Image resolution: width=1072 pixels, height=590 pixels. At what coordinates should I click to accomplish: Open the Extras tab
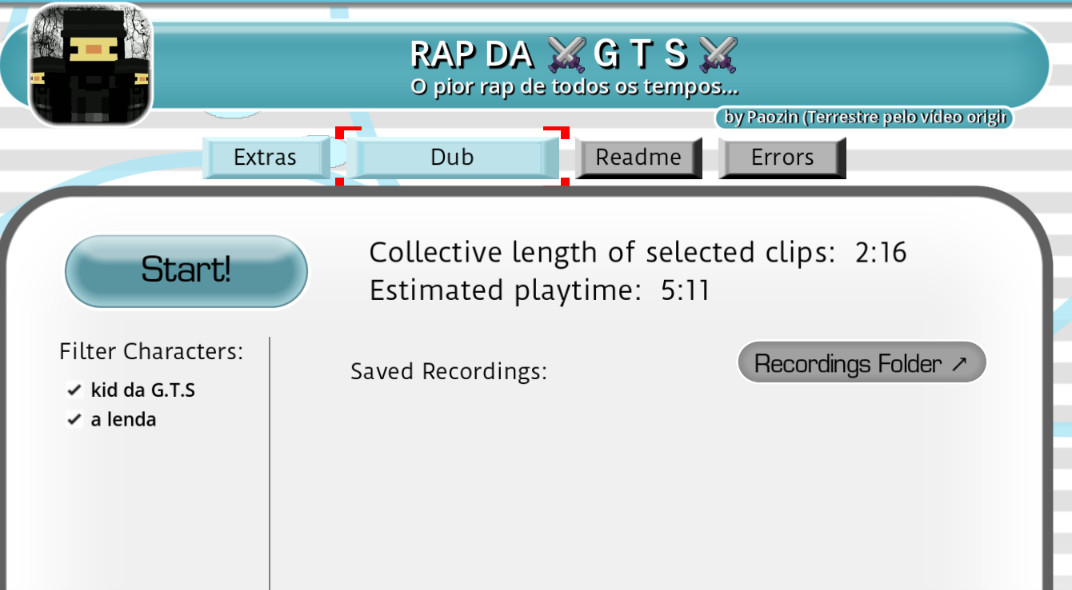pyautogui.click(x=265, y=157)
